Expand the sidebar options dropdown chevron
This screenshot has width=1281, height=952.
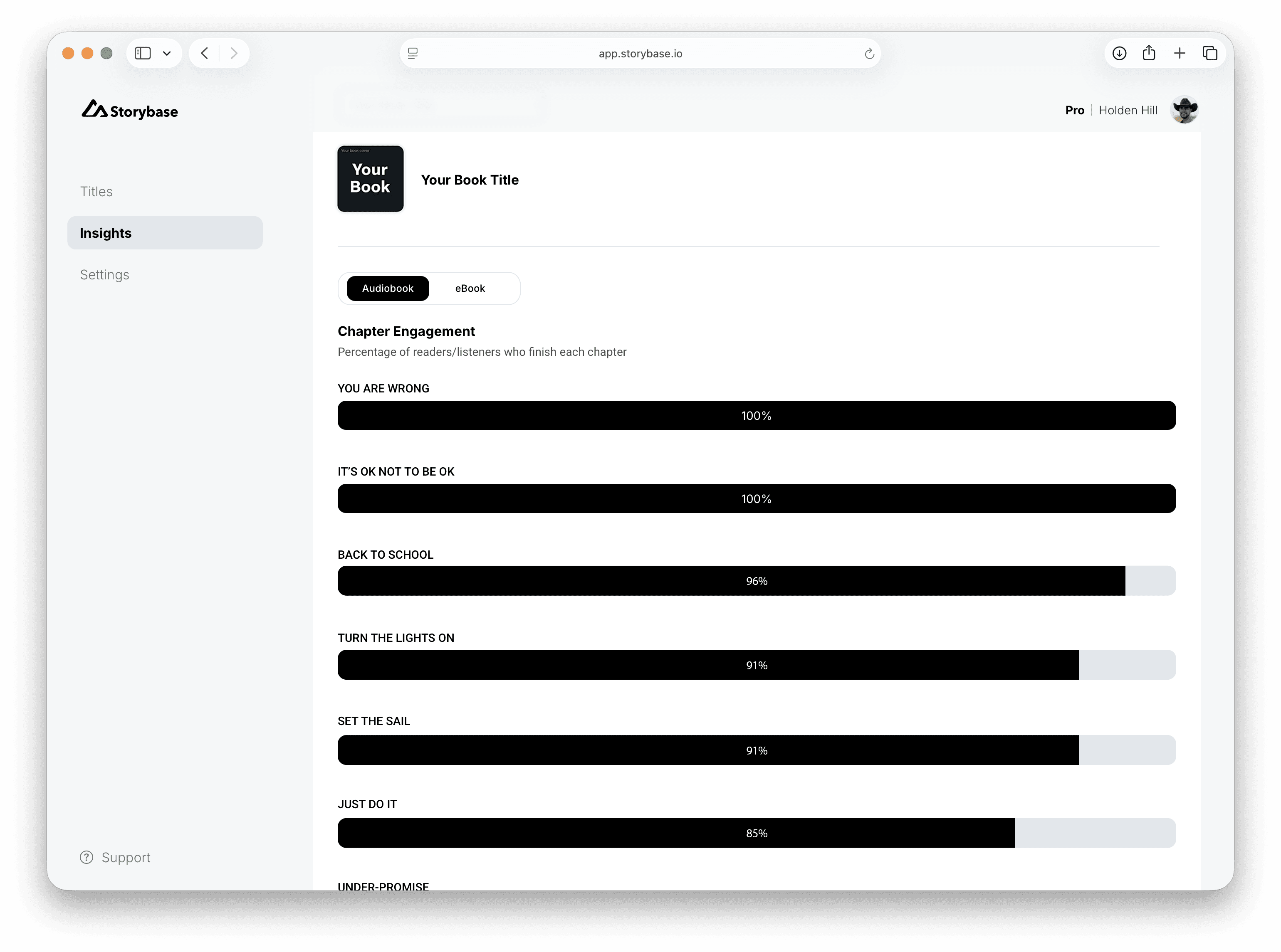[x=167, y=54]
